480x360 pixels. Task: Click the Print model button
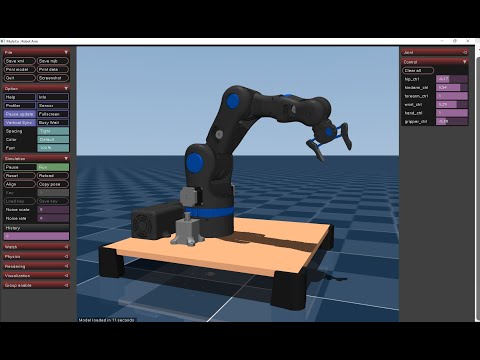tap(19, 69)
